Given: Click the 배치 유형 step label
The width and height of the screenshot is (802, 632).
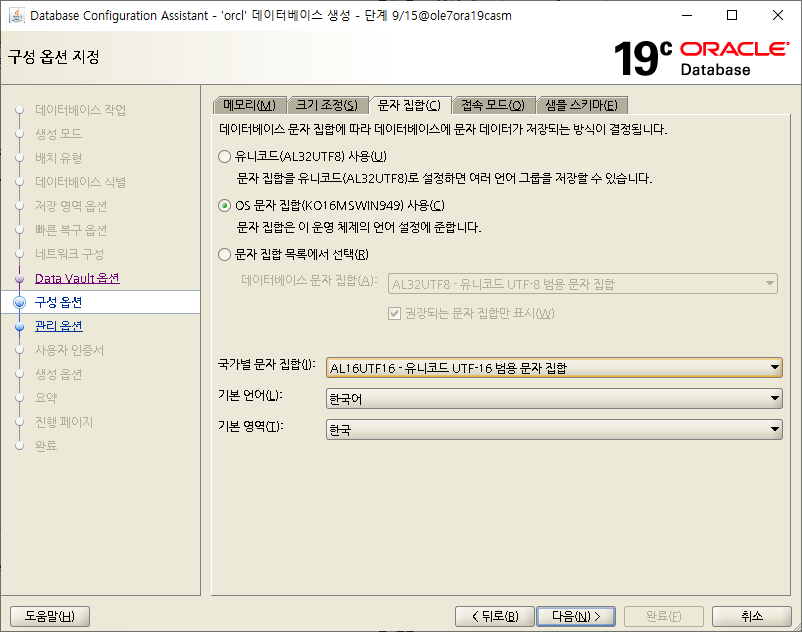Looking at the screenshot, I should (x=58, y=158).
